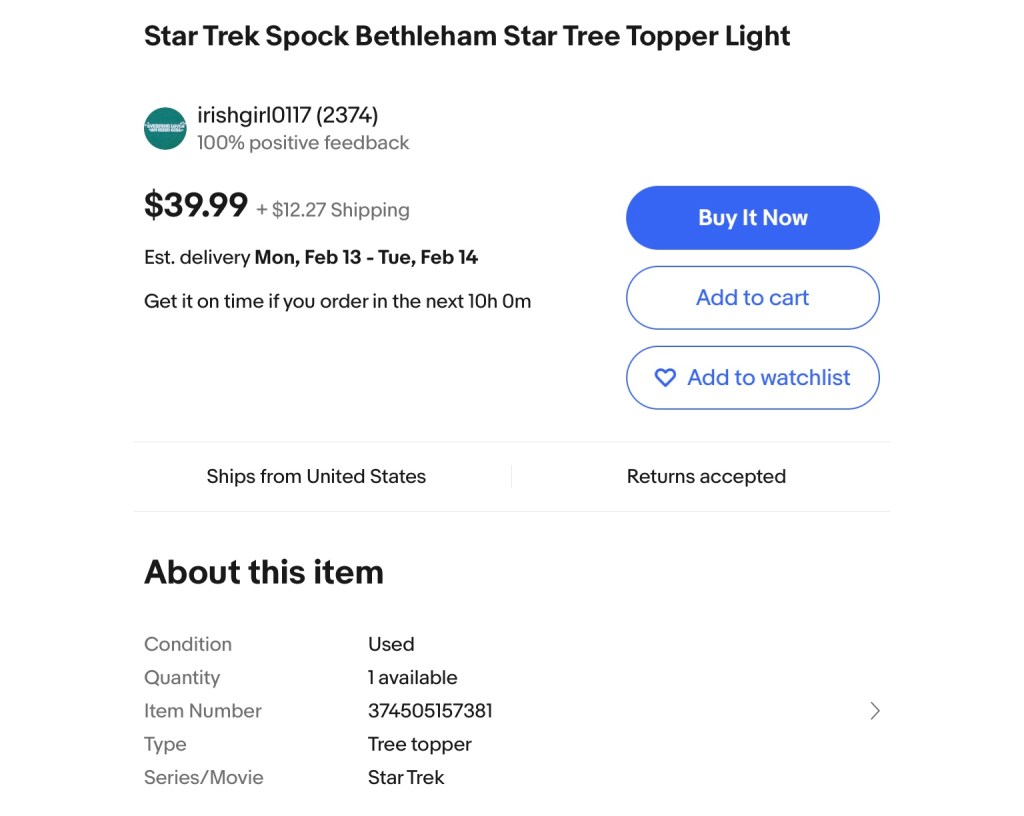
Task: Click the seller's round teal avatar
Action: [165, 129]
